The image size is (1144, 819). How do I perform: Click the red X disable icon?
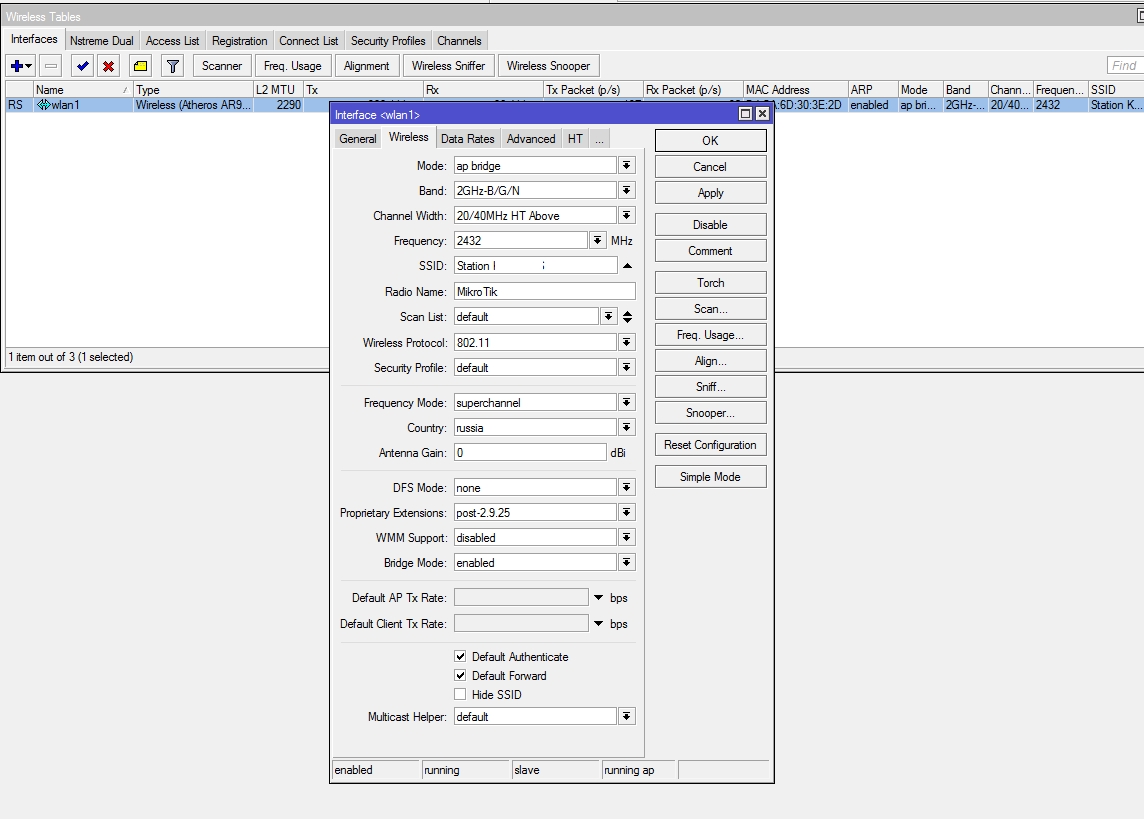[108, 66]
